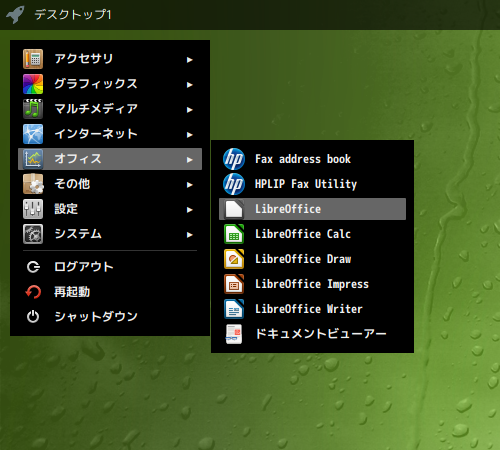The width and height of the screenshot is (500, 450).
Task: Open the ドキュメントビューアー document viewer icon
Action: (234, 334)
